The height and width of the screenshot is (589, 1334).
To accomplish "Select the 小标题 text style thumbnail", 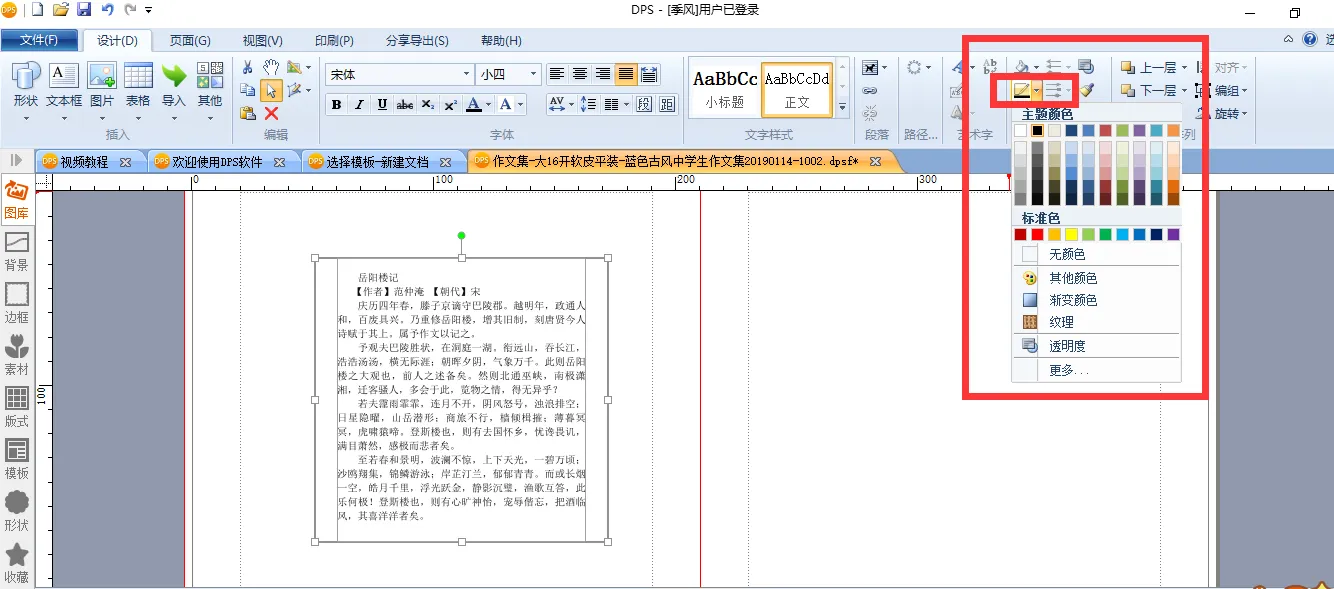I will click(725, 87).
